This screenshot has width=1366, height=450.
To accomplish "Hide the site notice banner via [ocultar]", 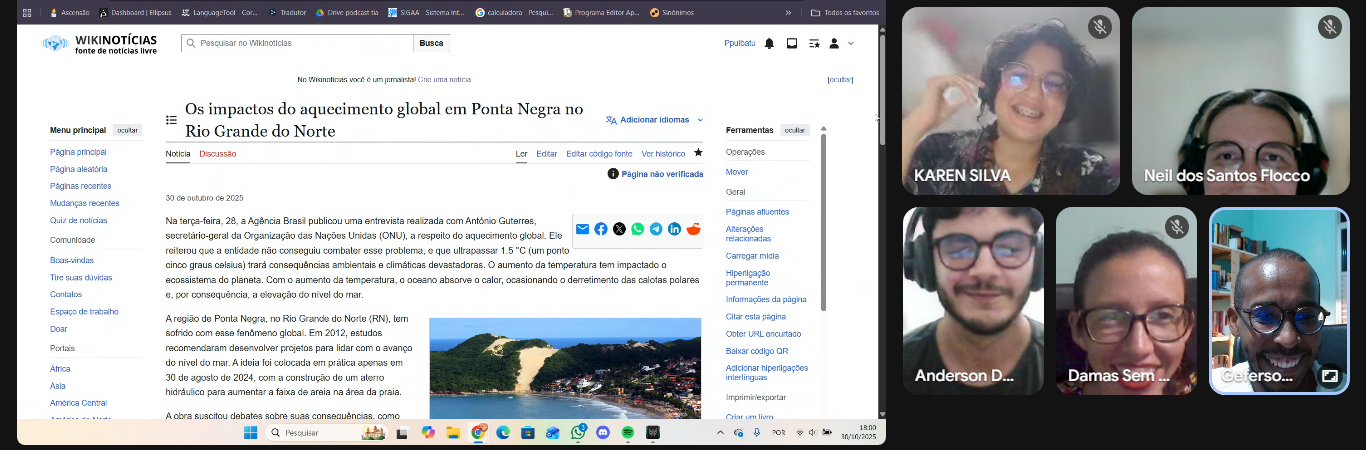I will [x=840, y=80].
